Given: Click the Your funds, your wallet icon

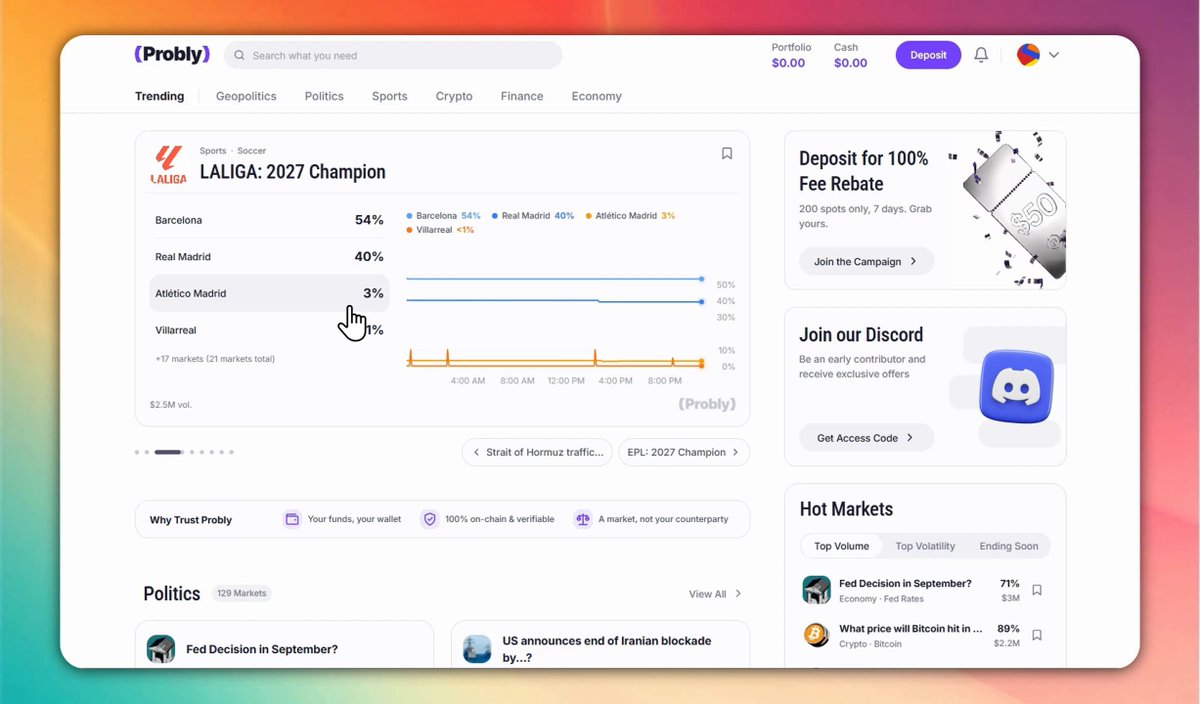Looking at the screenshot, I should click(x=292, y=519).
